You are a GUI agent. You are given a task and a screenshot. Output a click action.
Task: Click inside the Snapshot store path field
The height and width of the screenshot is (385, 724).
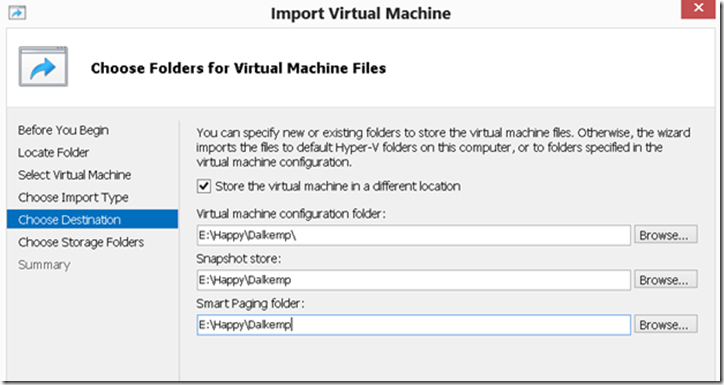(x=413, y=280)
